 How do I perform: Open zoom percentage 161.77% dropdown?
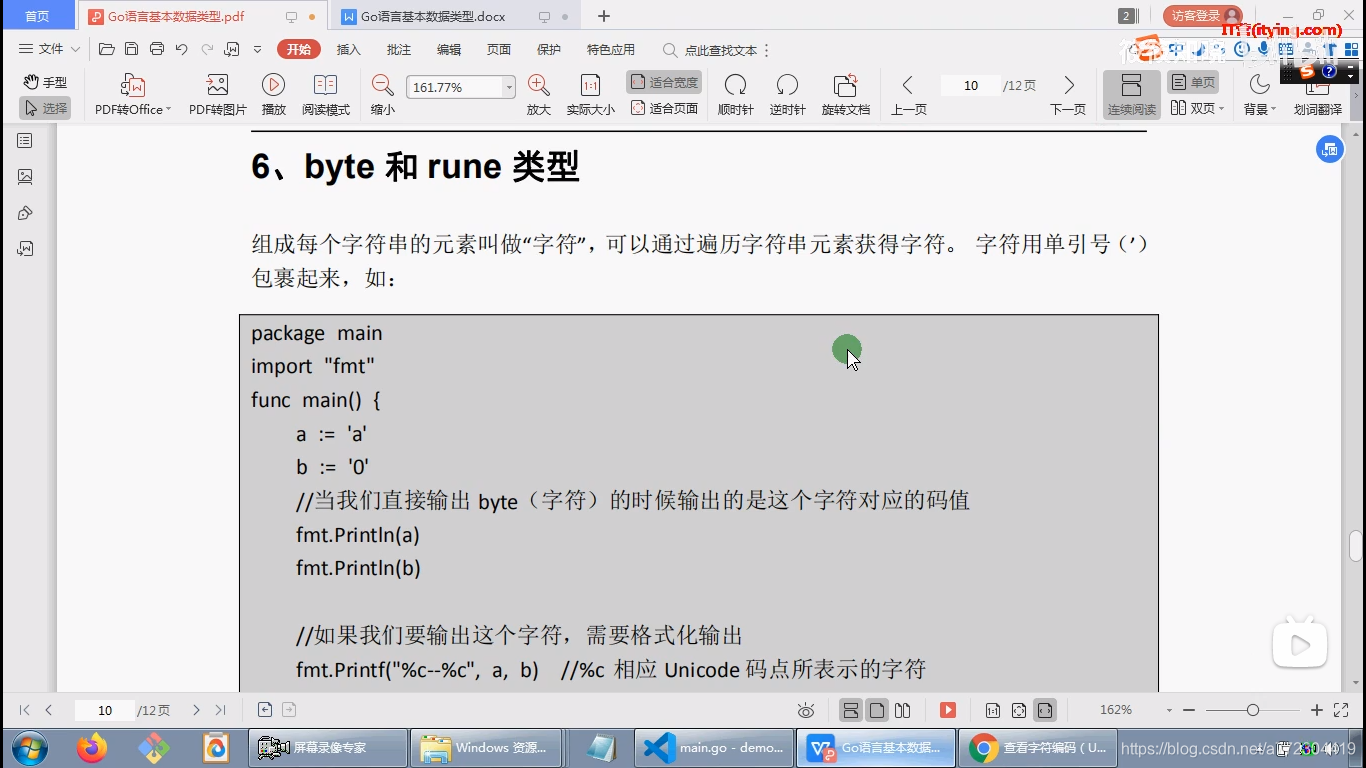(x=508, y=87)
